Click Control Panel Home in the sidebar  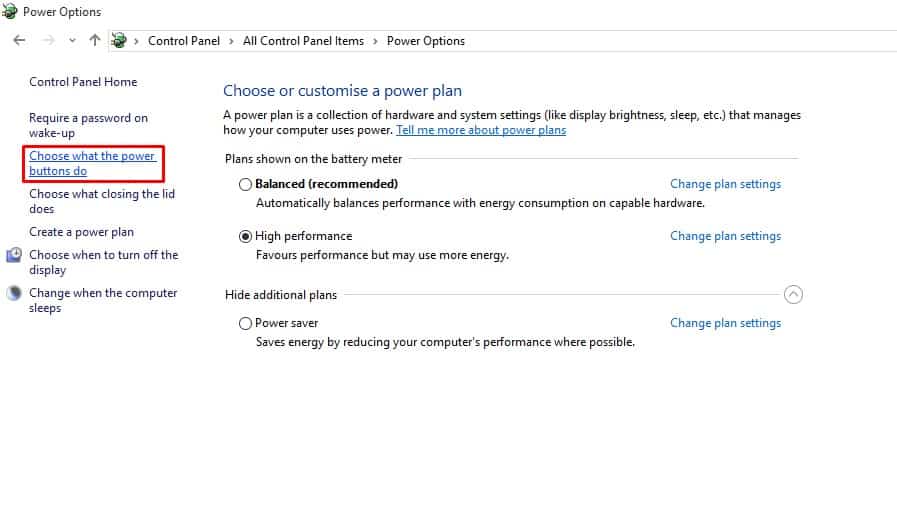pos(83,82)
